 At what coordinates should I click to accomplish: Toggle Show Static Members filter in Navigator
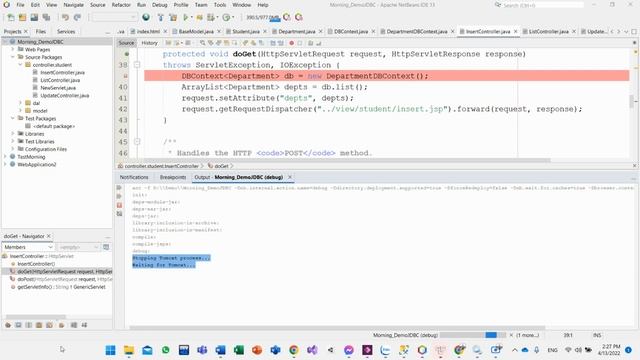click(29, 325)
